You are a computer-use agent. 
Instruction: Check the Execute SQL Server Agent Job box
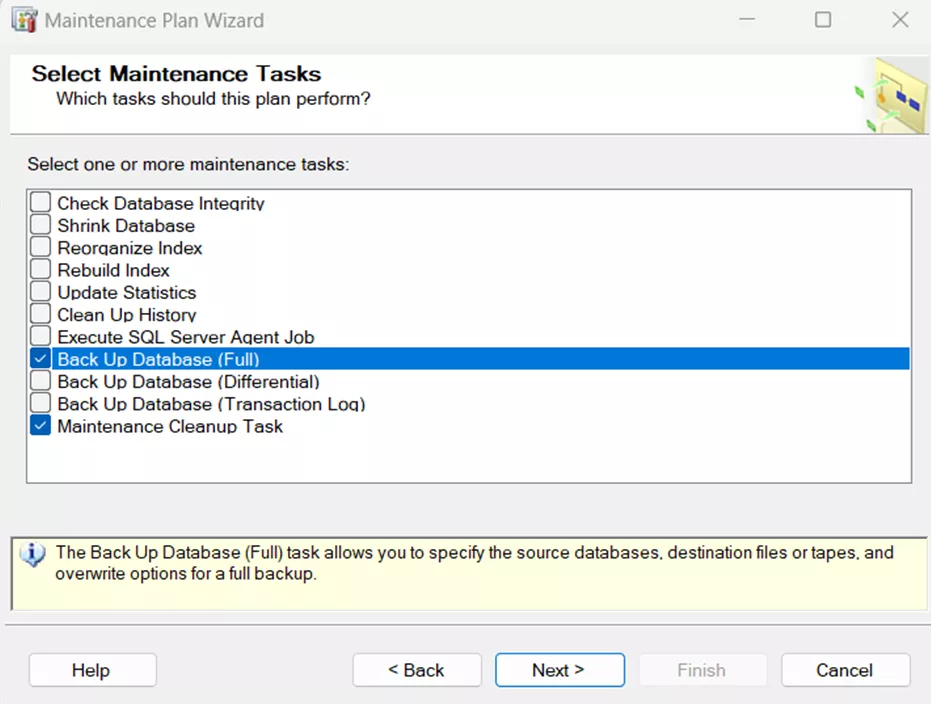click(x=40, y=336)
